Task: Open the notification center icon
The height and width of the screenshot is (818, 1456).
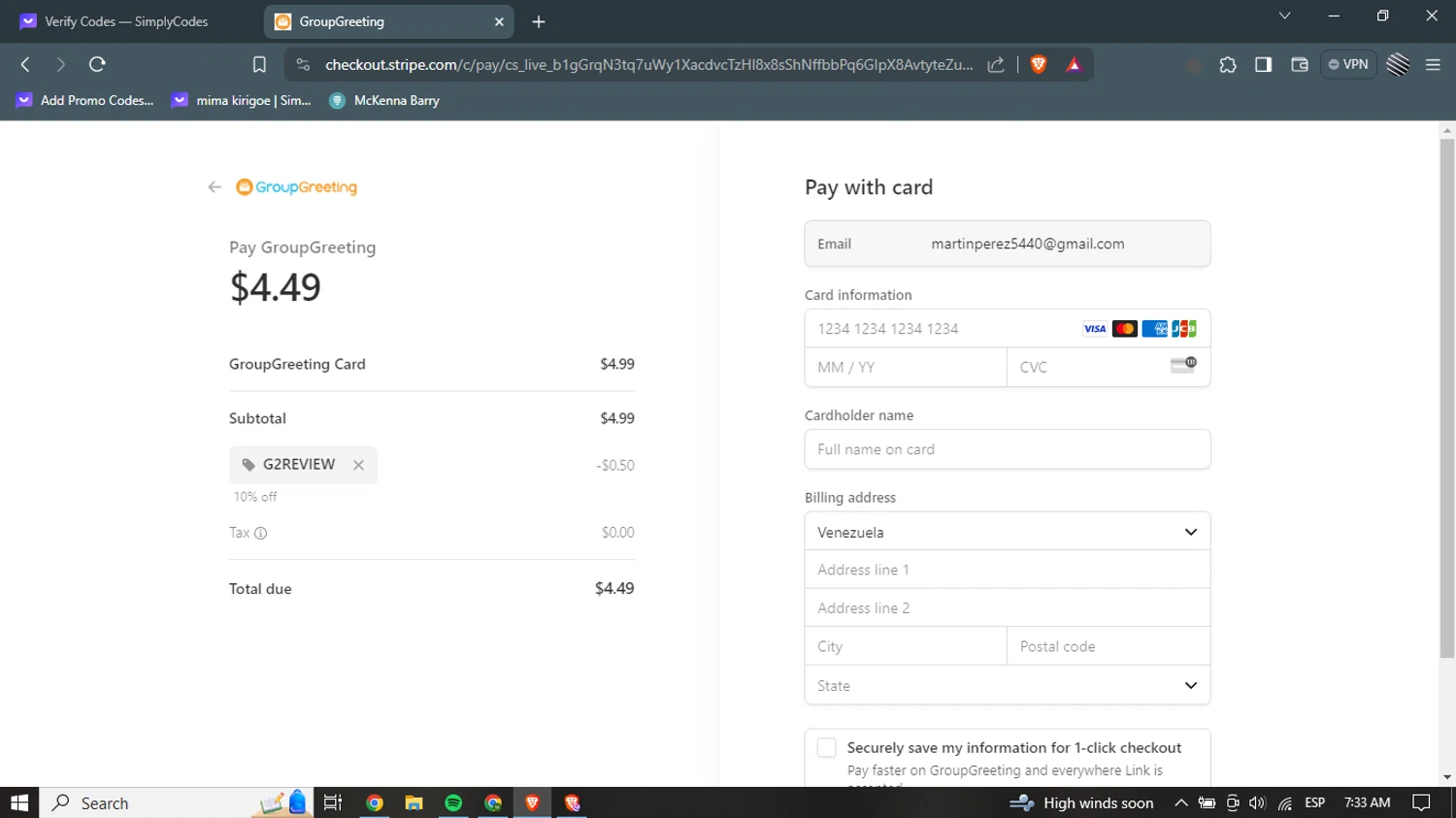Action: [1422, 802]
